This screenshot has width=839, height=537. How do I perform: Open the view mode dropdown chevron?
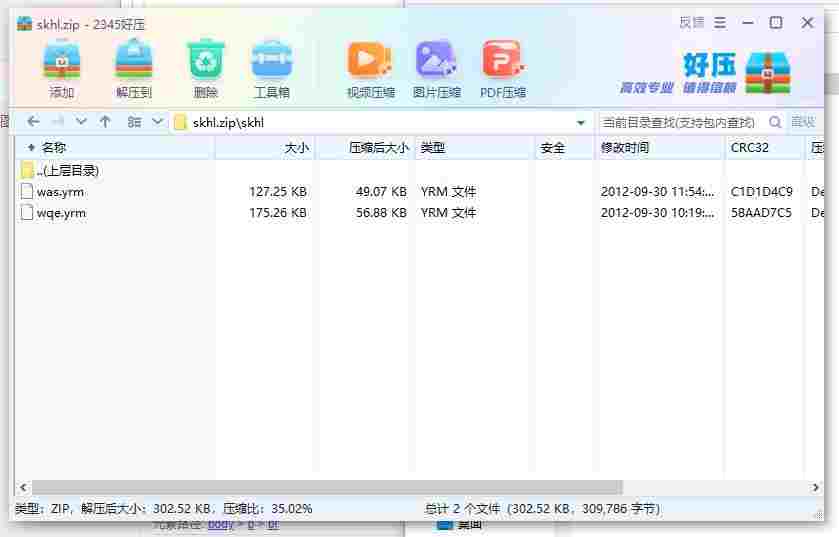point(157,122)
